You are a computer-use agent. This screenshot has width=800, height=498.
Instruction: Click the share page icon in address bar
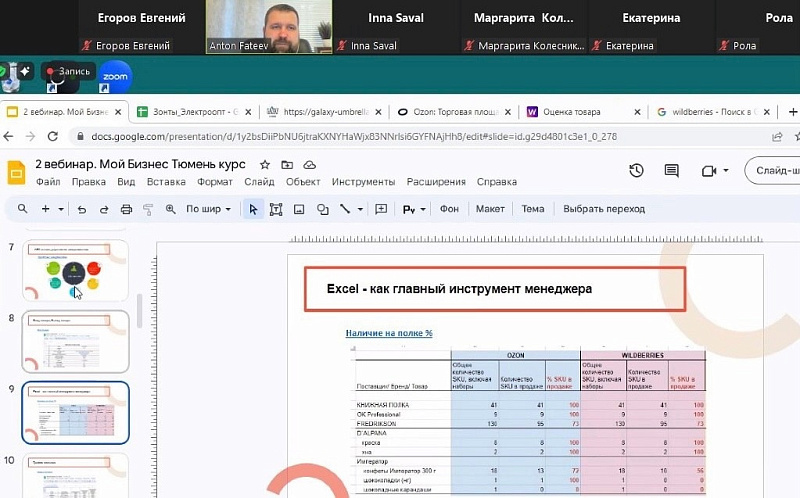(777, 137)
